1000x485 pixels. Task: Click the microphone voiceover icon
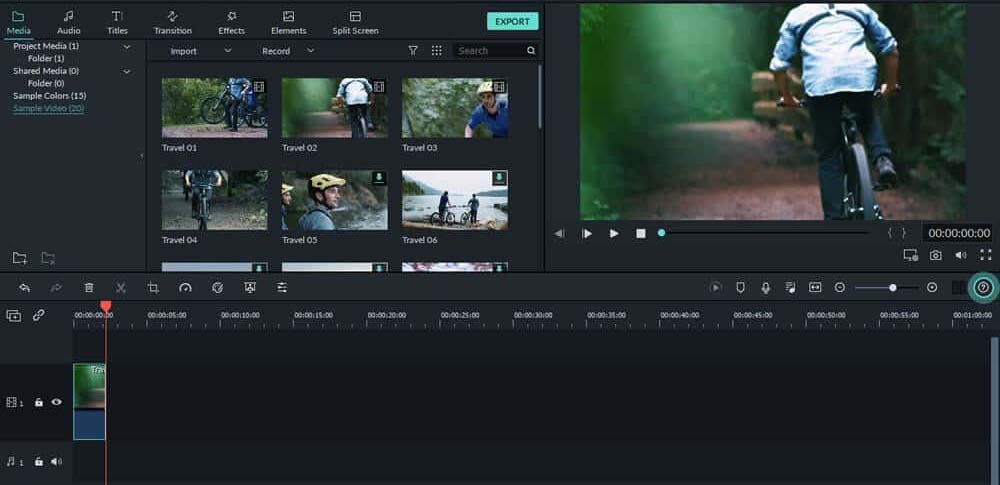coord(765,288)
